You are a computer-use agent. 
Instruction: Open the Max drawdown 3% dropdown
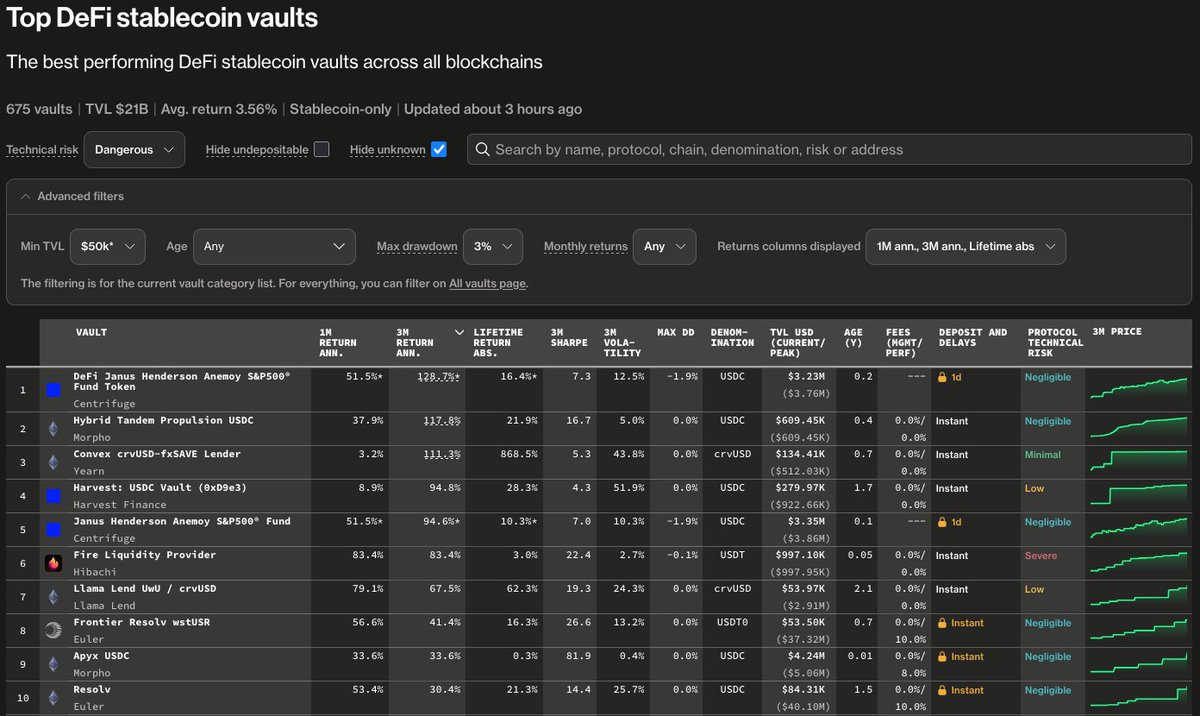tap(493, 246)
